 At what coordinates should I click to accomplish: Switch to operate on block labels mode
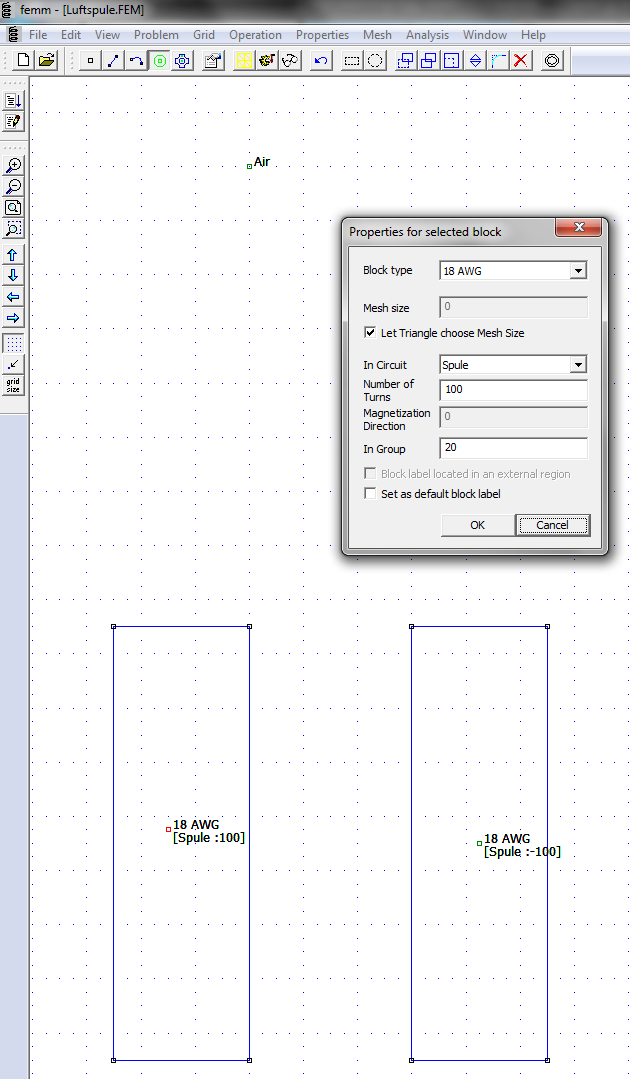[160, 61]
